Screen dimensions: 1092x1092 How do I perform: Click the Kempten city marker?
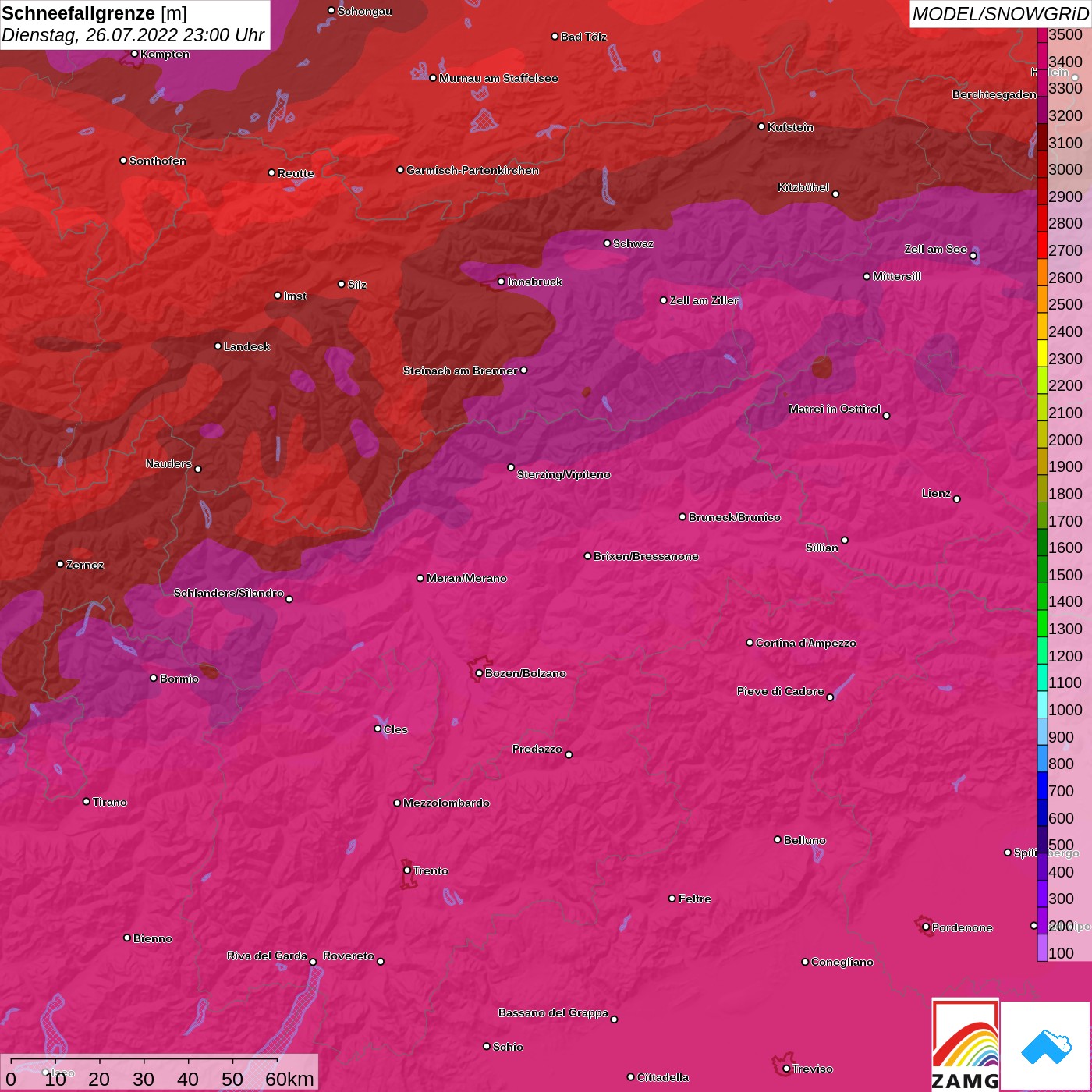coord(134,54)
